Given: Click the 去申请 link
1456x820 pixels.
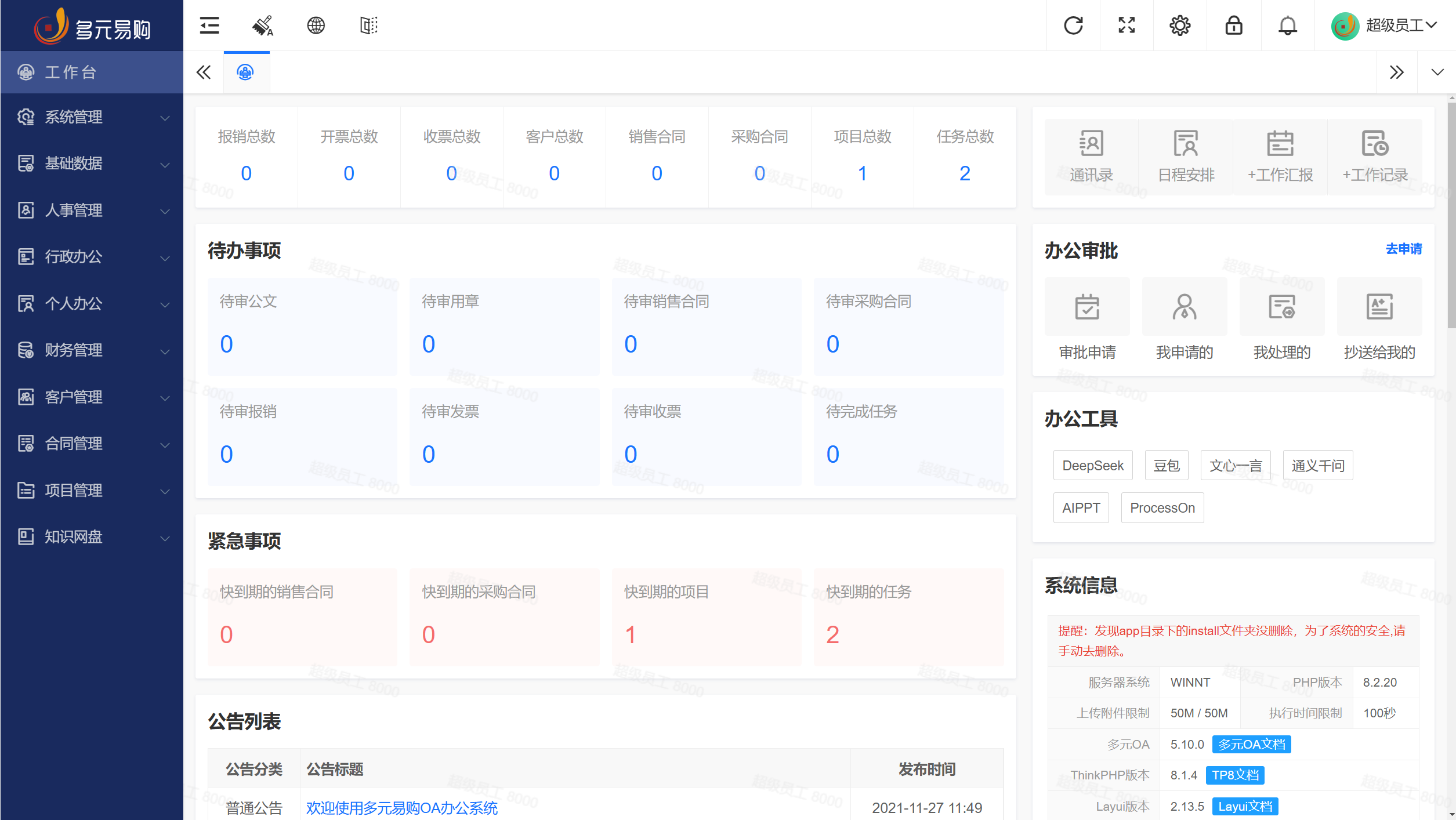Looking at the screenshot, I should click(1404, 249).
